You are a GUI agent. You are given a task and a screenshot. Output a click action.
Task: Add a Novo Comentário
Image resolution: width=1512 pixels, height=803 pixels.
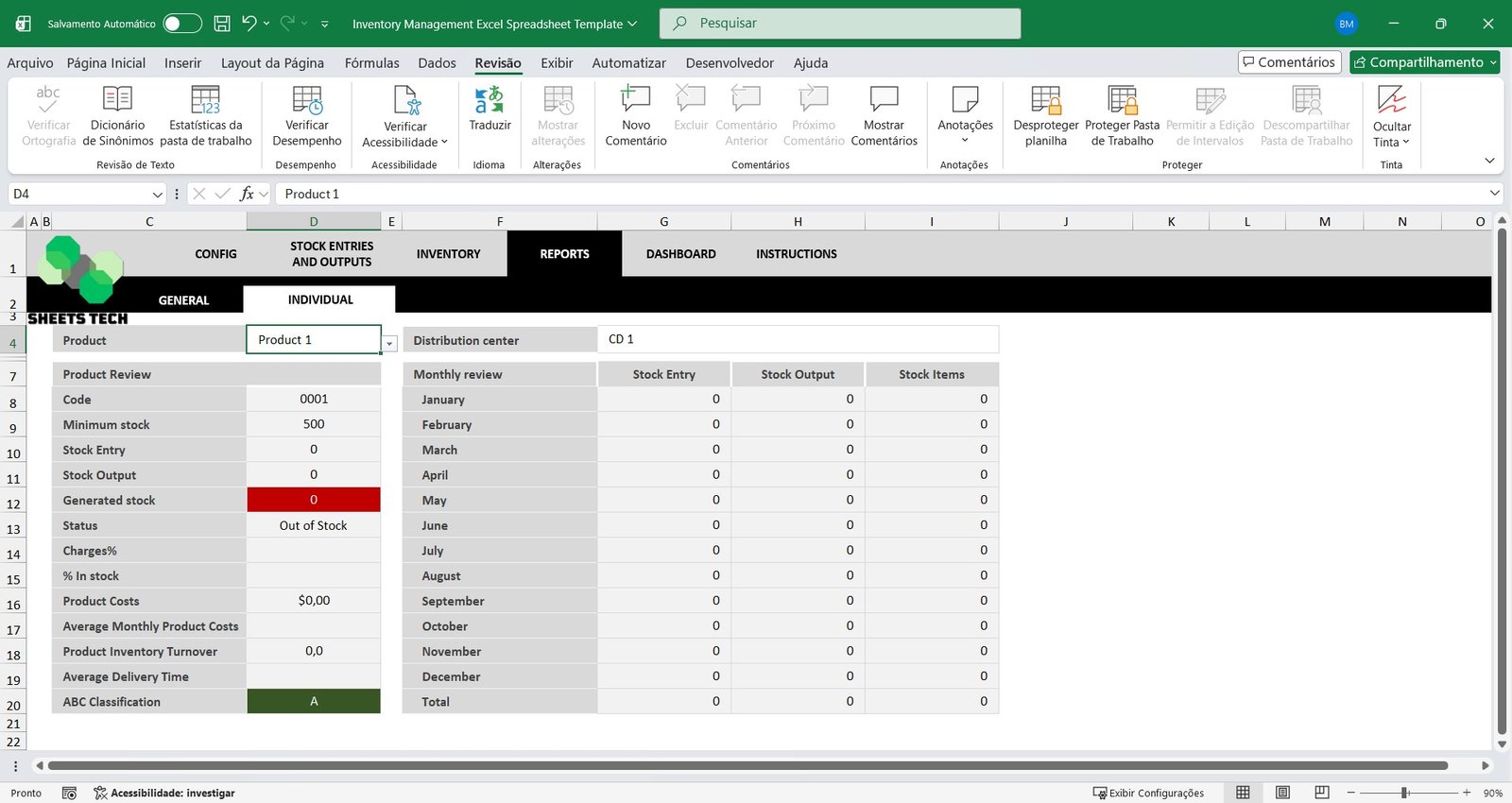(635, 115)
